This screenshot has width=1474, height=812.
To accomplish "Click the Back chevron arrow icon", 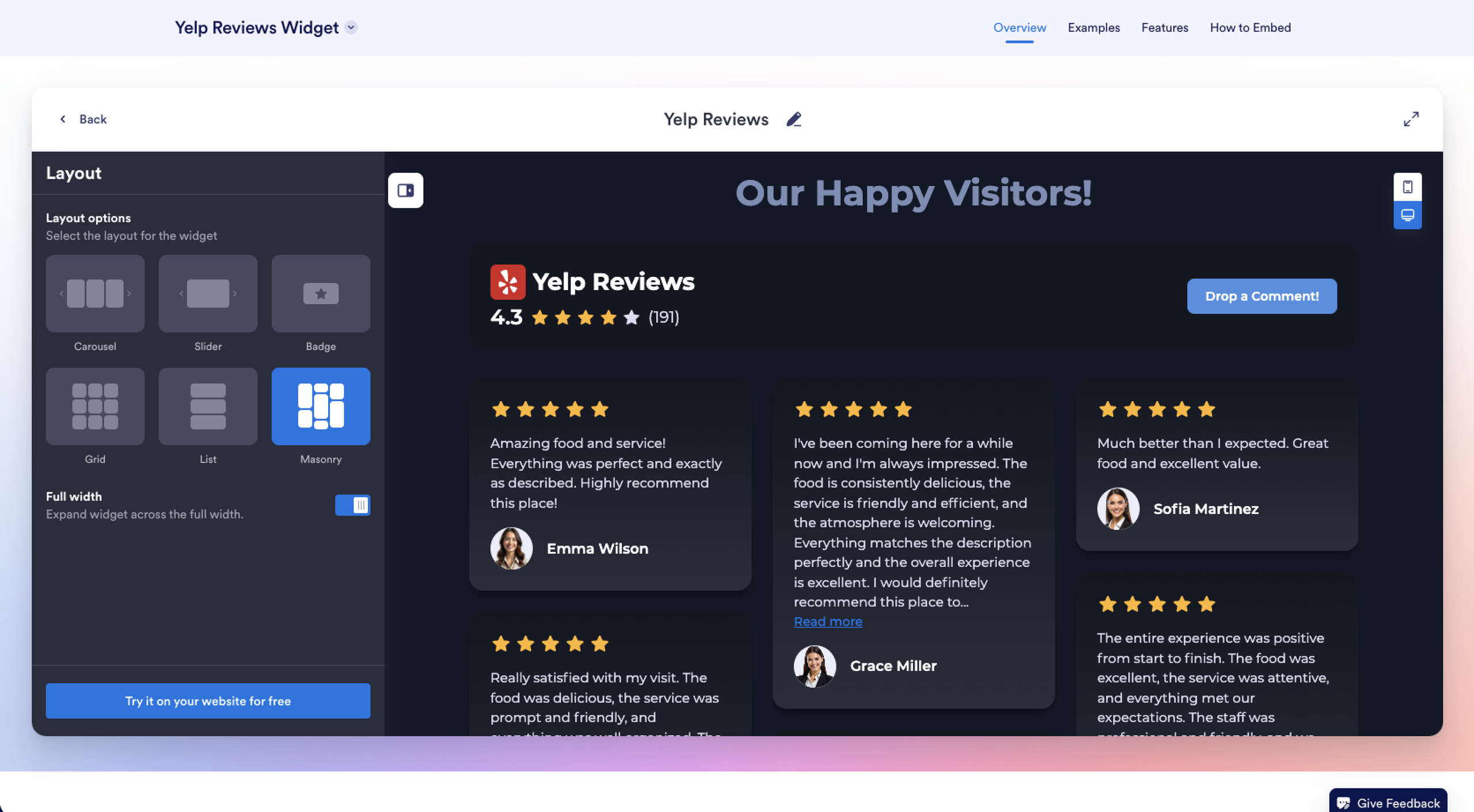I will (63, 119).
